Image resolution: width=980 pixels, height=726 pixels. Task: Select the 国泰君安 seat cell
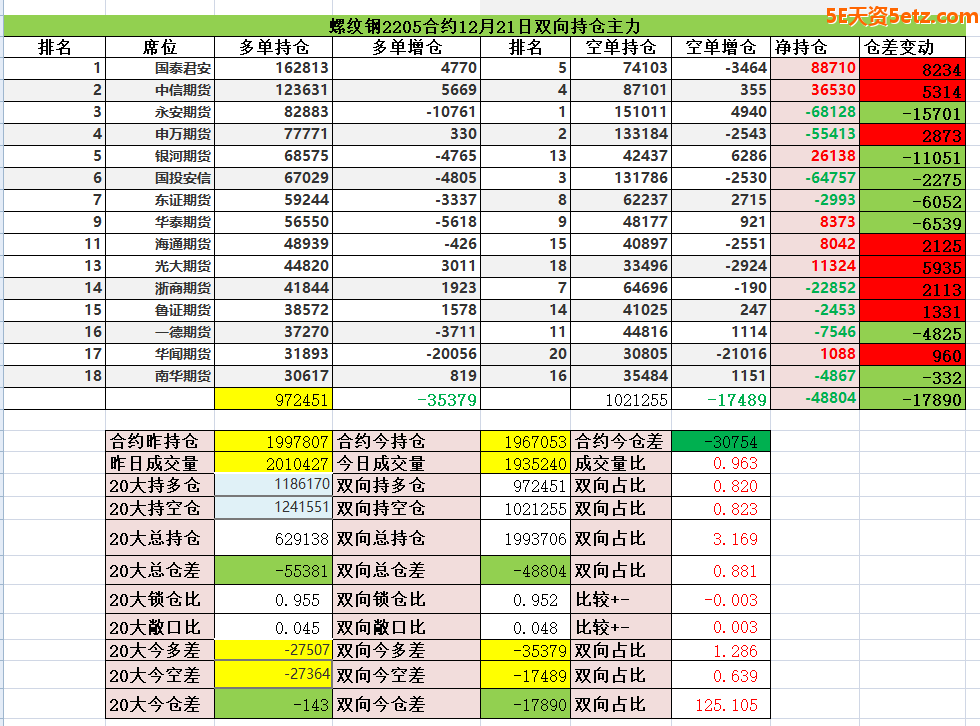[183, 68]
